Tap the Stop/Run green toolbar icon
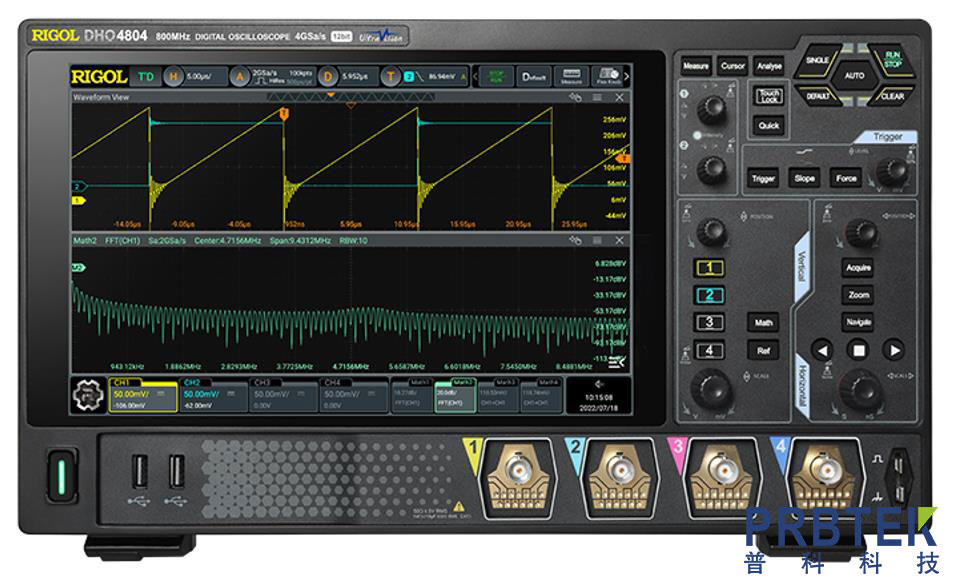 [x=496, y=77]
